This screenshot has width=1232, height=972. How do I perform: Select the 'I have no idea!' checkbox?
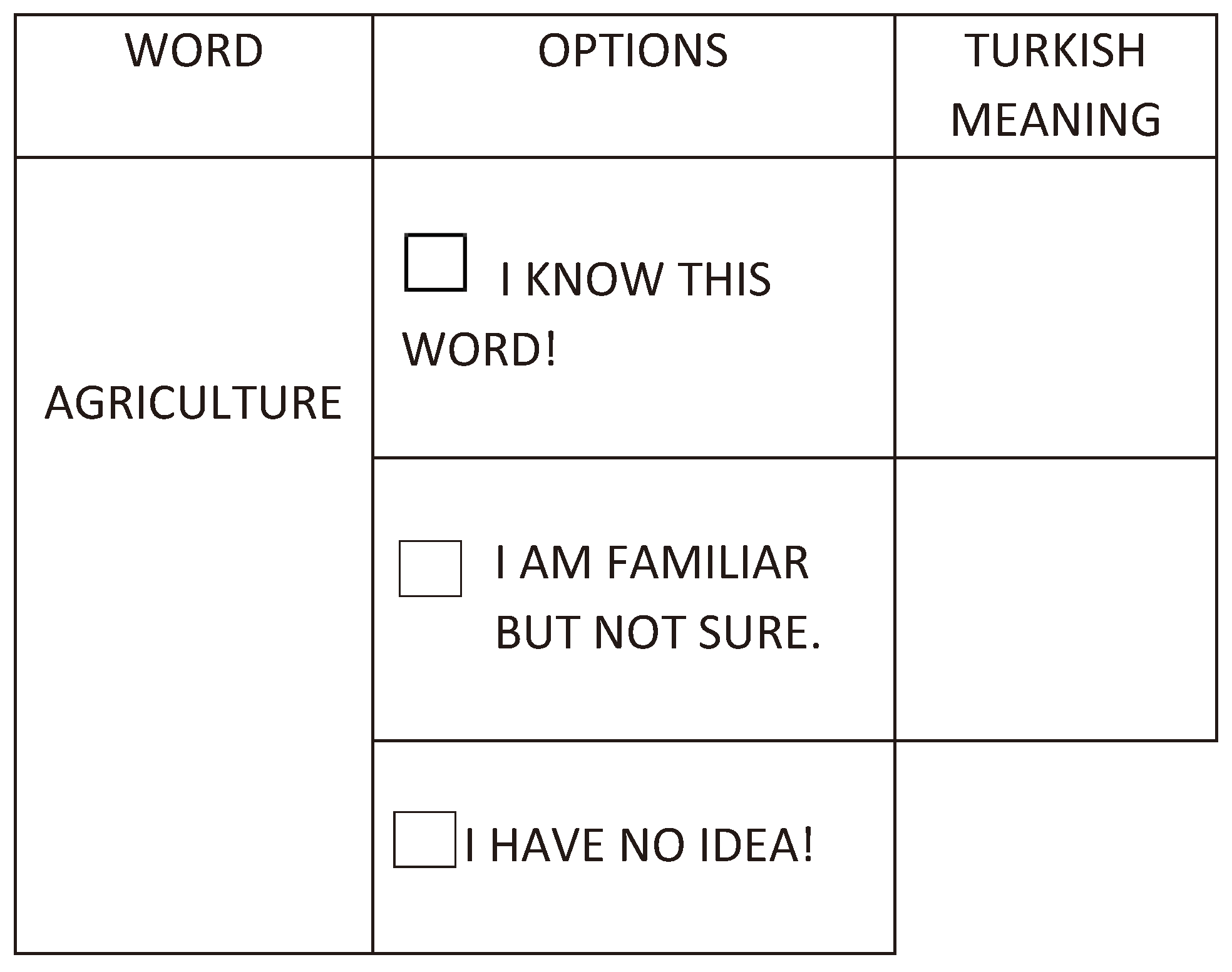(424, 839)
